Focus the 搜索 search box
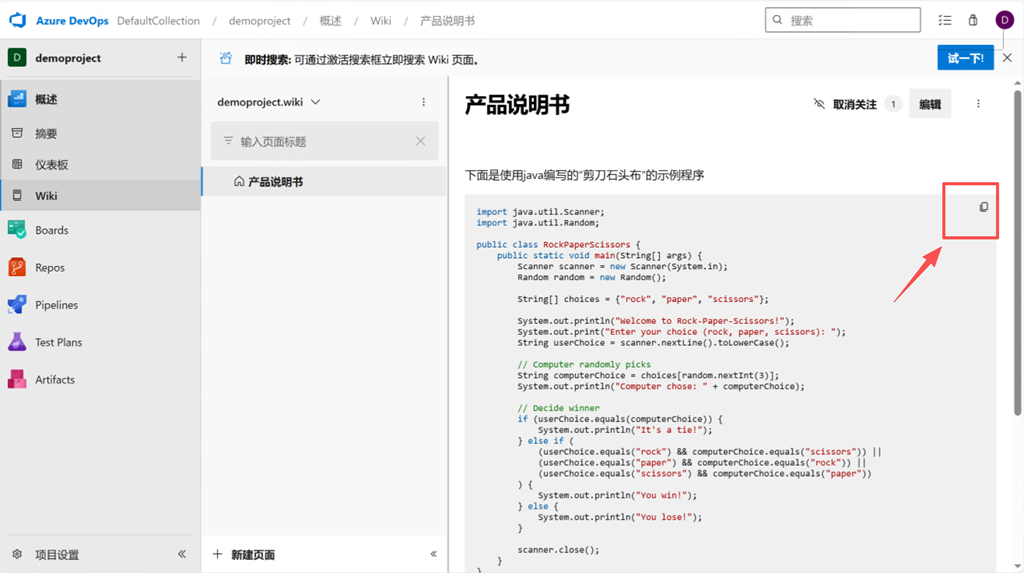Viewport: 1024px width, 573px height. point(842,20)
